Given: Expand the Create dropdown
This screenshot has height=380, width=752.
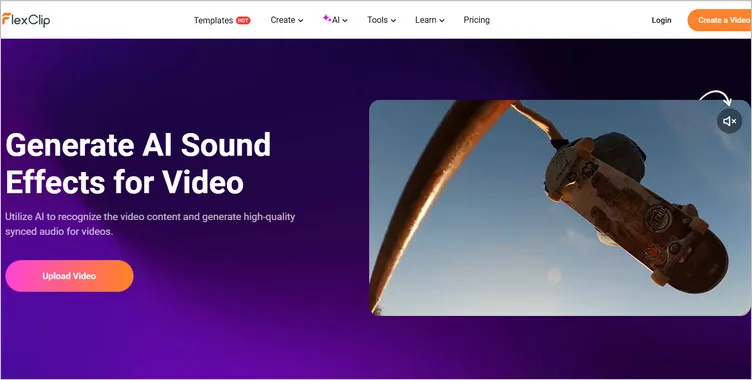Looking at the screenshot, I should pyautogui.click(x=287, y=20).
